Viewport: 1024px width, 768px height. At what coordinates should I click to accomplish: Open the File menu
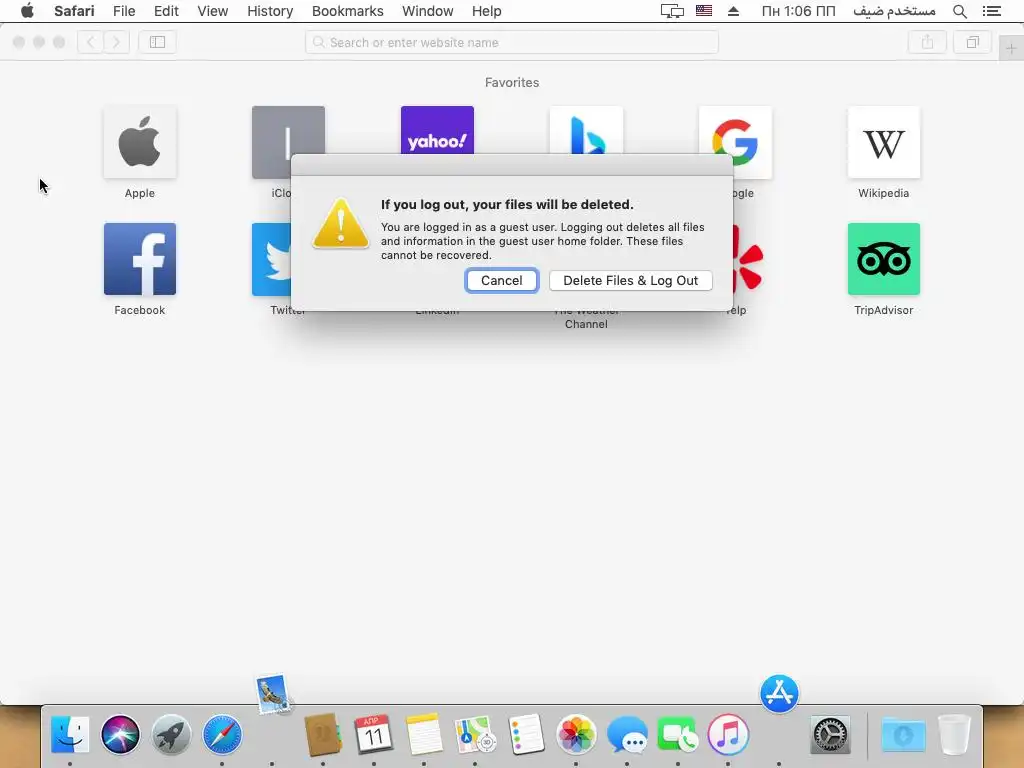pos(123,11)
